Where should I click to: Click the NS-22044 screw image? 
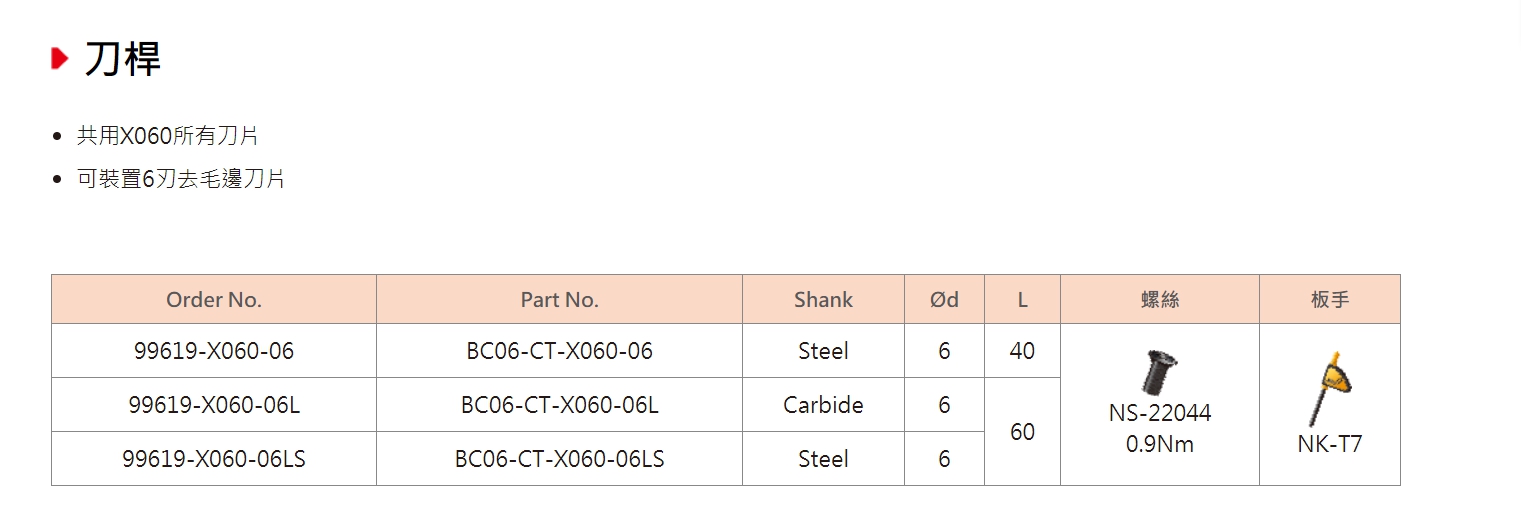coord(1159,372)
